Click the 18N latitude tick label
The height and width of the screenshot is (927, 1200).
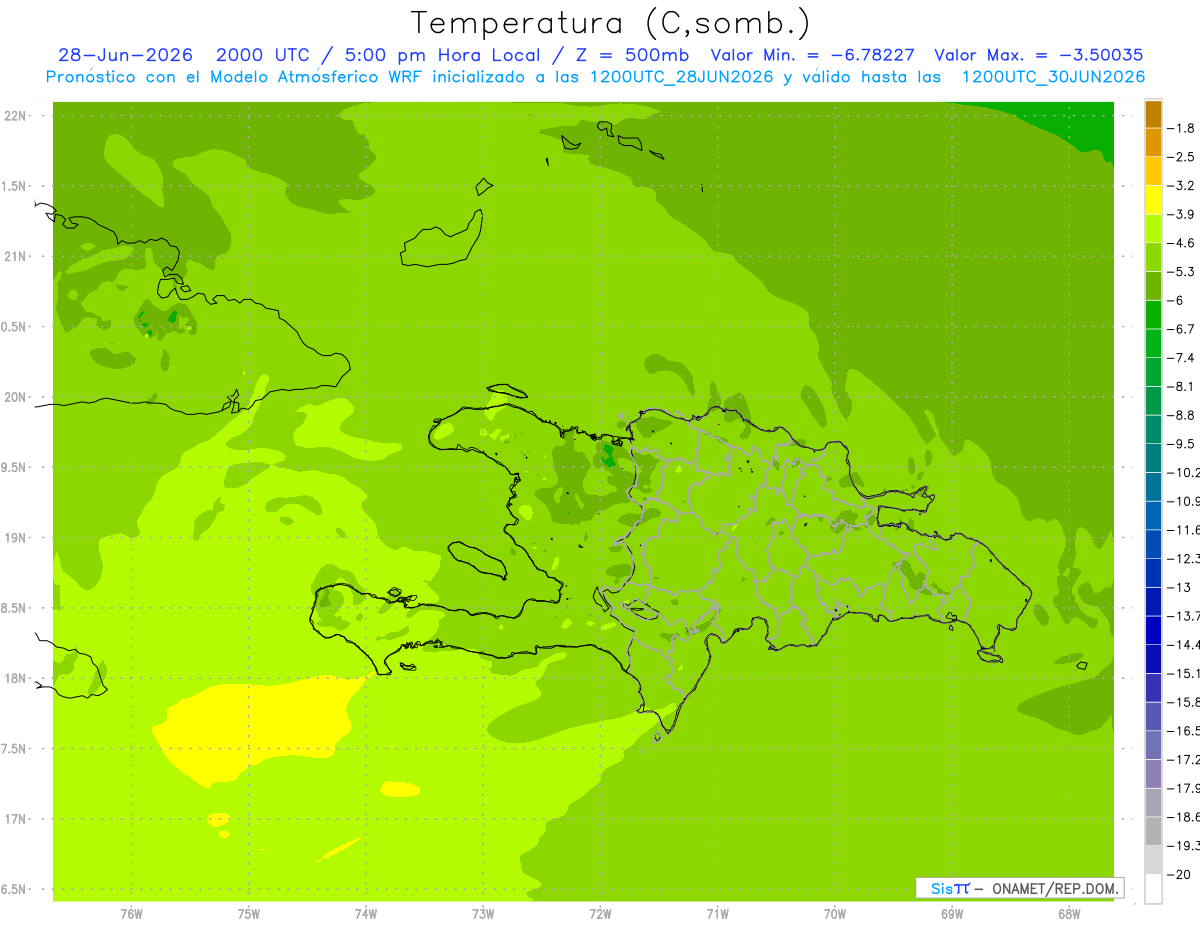point(15,678)
